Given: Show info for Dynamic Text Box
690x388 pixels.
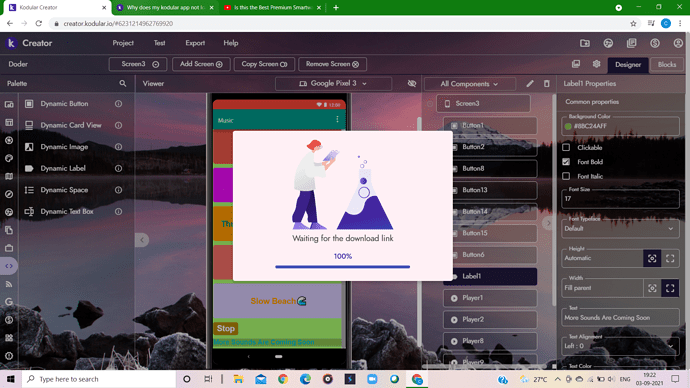Looking at the screenshot, I should 118,212.
